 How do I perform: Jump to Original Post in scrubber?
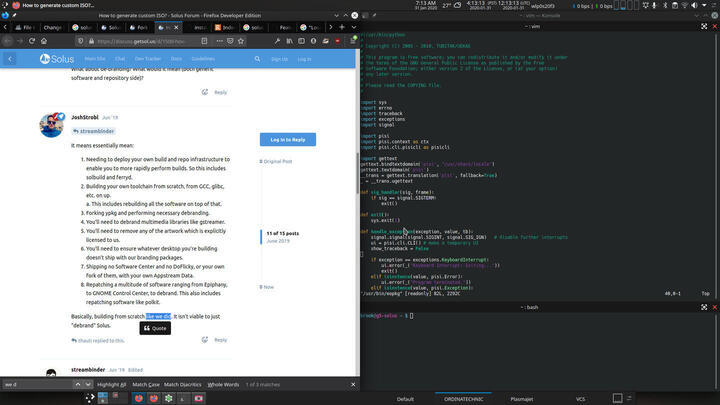click(276, 162)
